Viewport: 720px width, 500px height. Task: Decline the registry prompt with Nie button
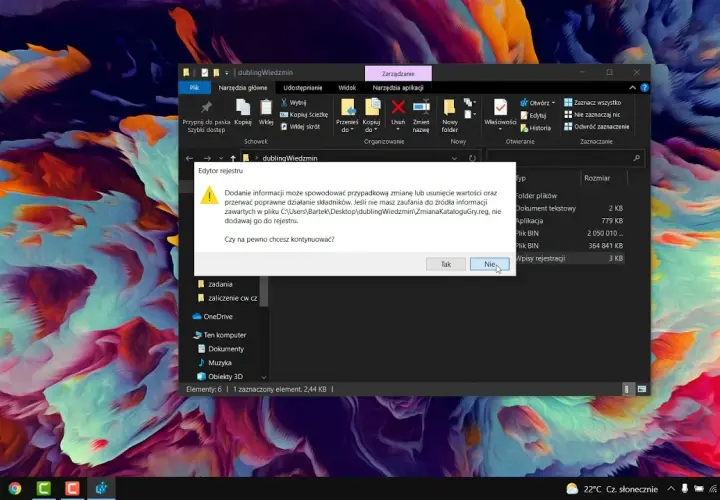tap(489, 264)
